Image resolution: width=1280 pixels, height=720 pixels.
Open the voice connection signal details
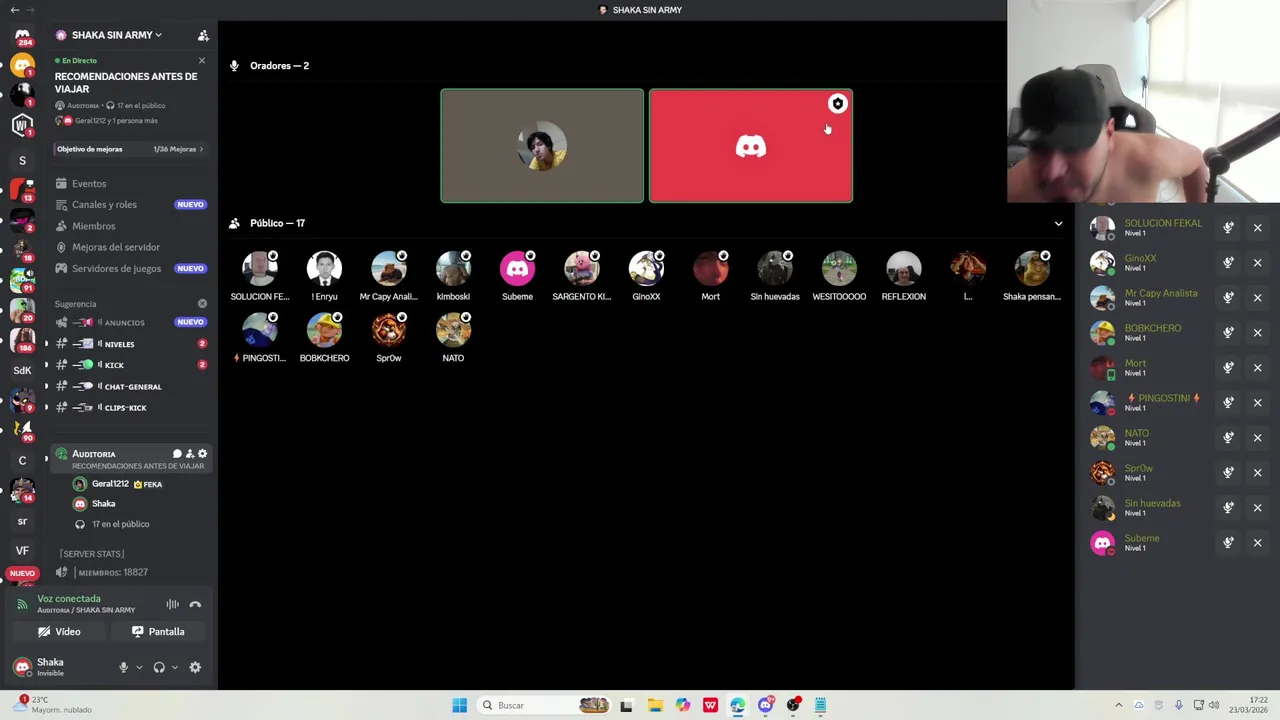(23, 604)
